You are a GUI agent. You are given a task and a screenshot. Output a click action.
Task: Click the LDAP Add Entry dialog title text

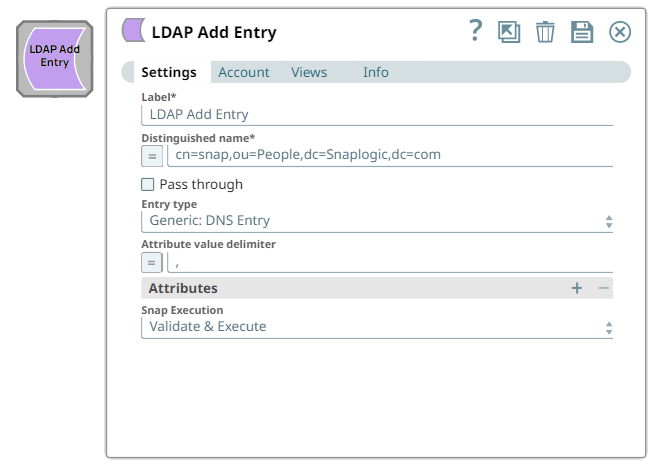214,32
